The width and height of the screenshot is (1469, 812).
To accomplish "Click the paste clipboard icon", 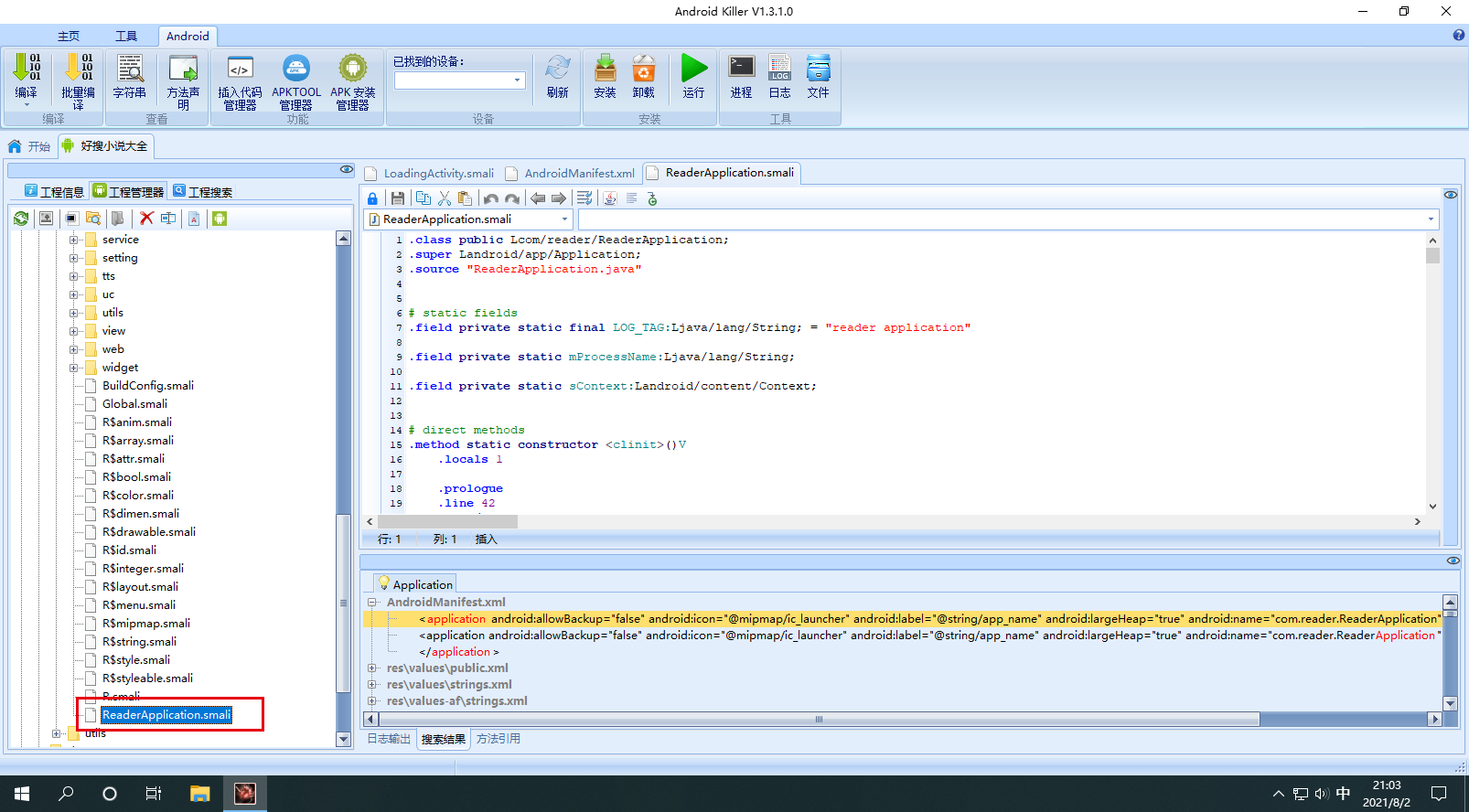I will click(x=466, y=198).
